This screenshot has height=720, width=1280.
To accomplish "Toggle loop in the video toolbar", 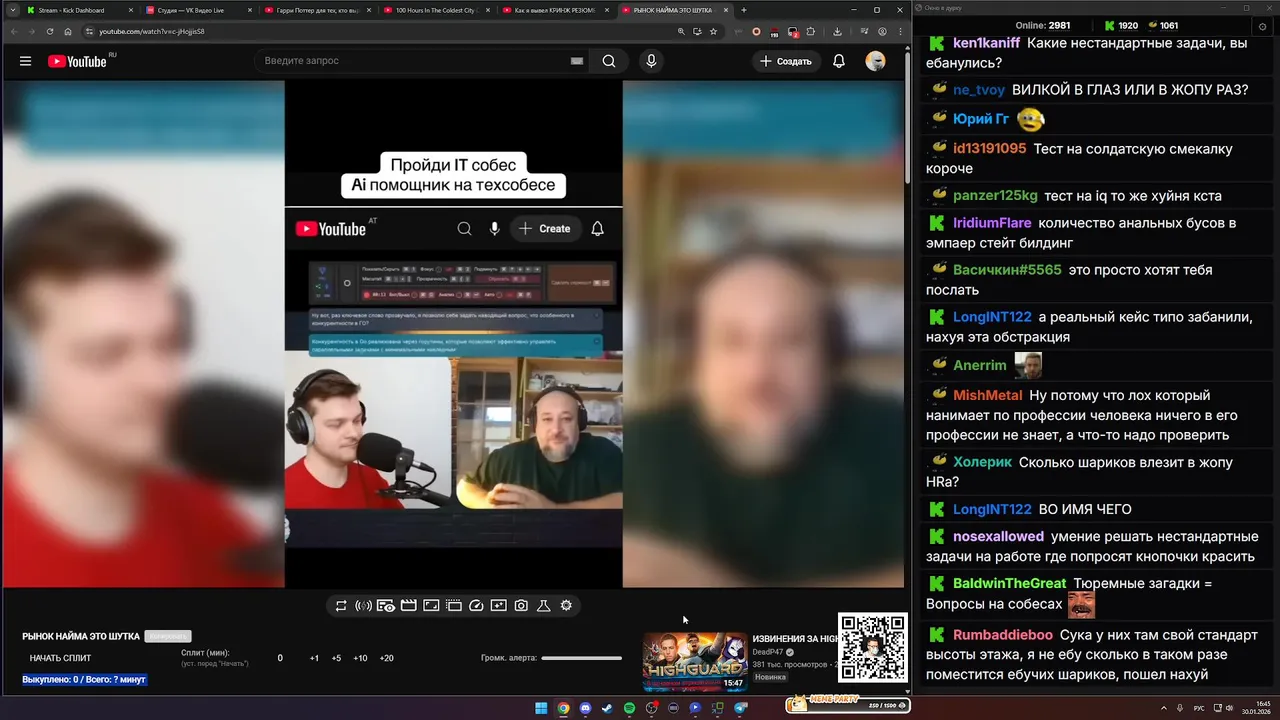I will pos(341,605).
